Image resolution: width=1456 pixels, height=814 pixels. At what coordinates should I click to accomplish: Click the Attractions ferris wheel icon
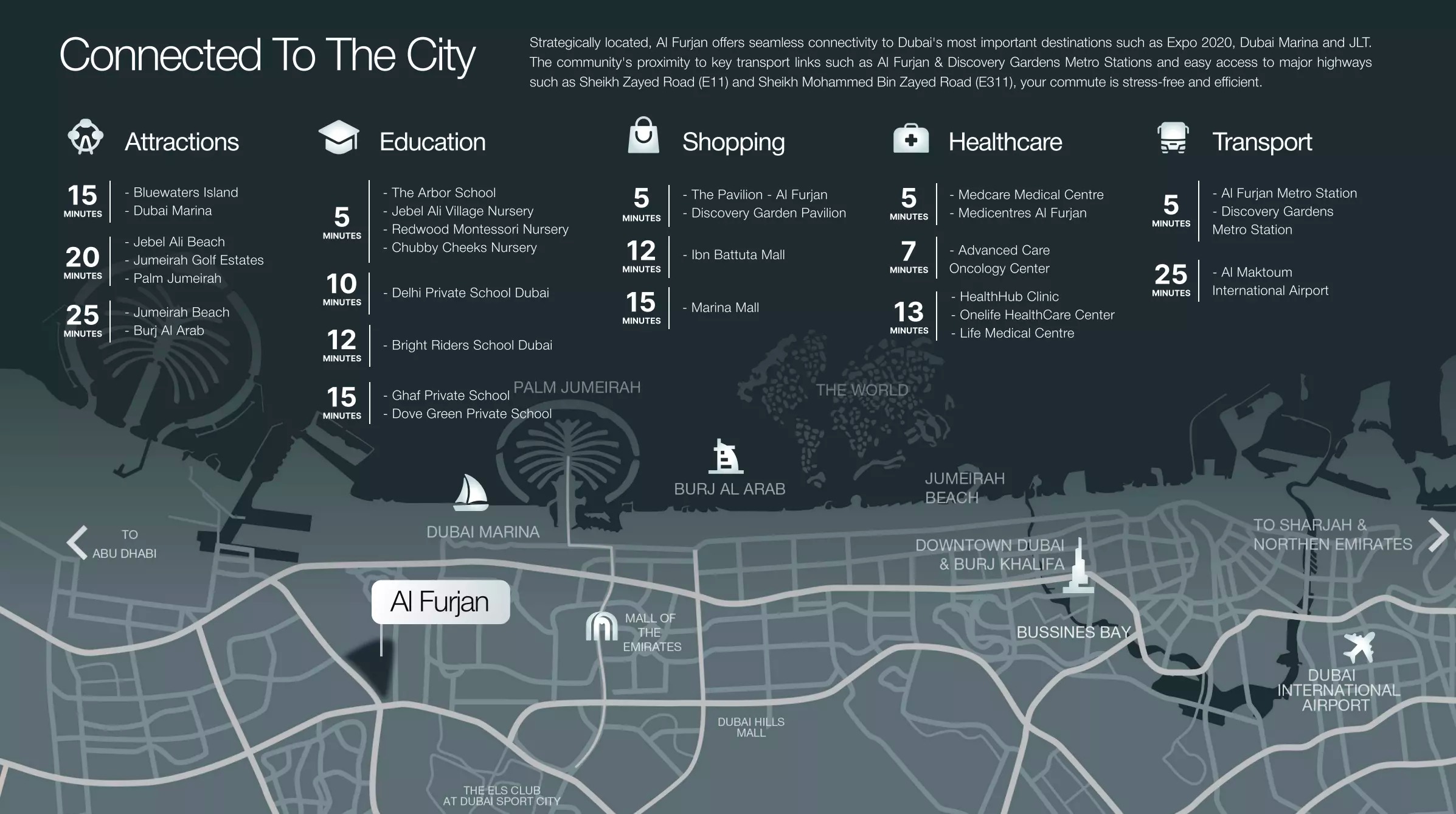tap(85, 137)
